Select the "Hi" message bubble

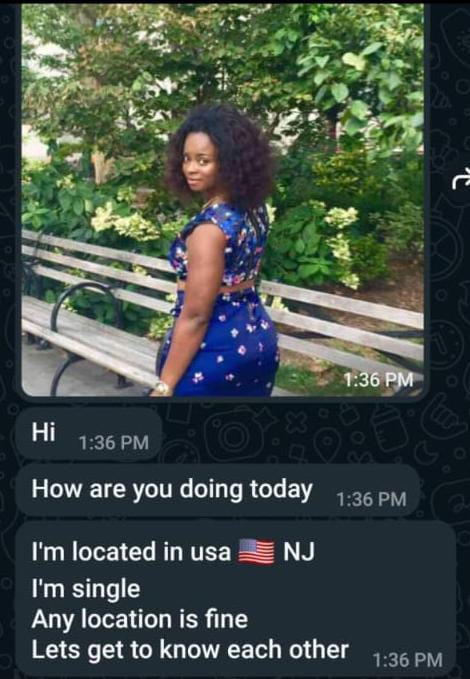(89, 434)
